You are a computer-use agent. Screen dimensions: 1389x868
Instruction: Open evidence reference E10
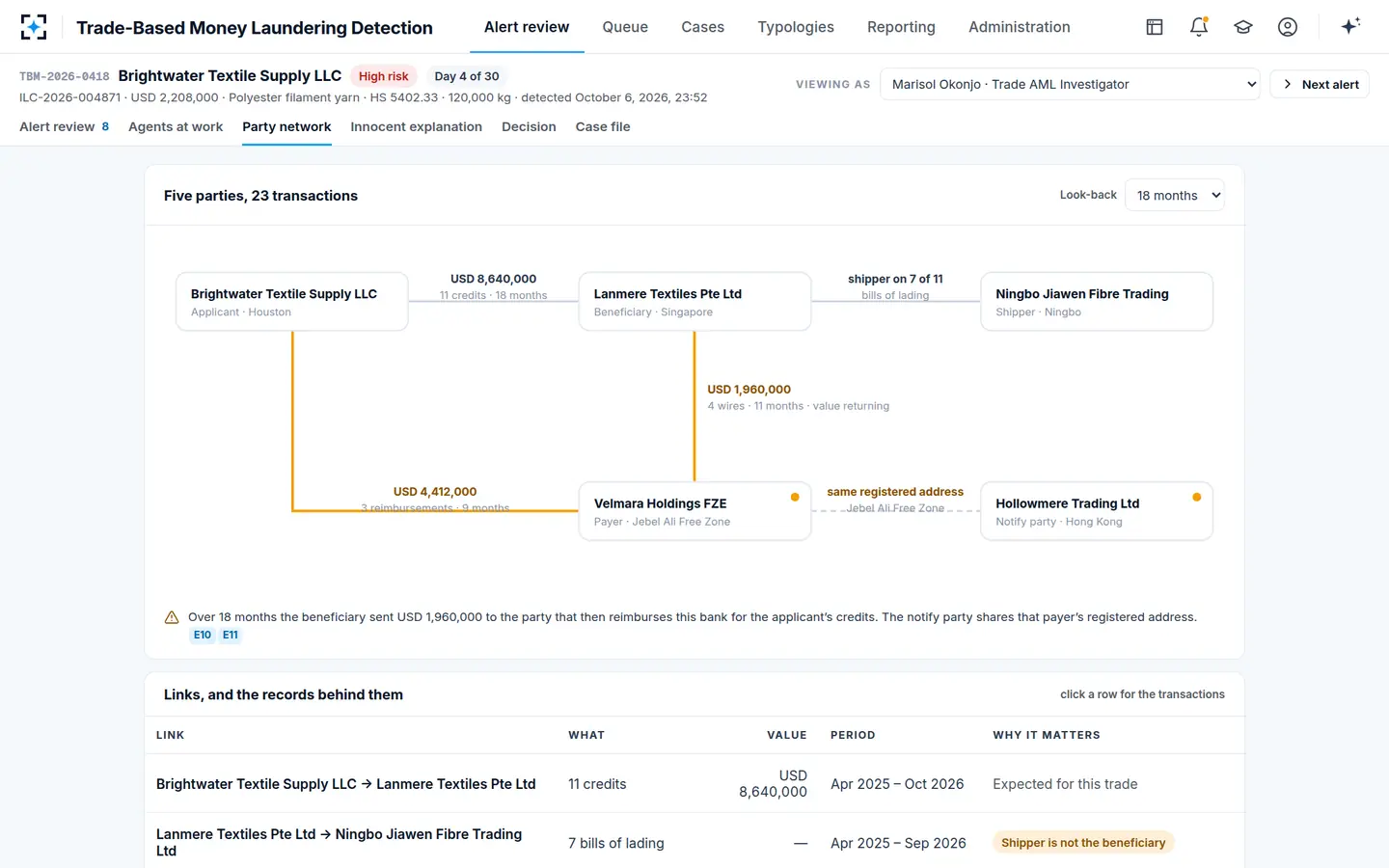pos(203,635)
